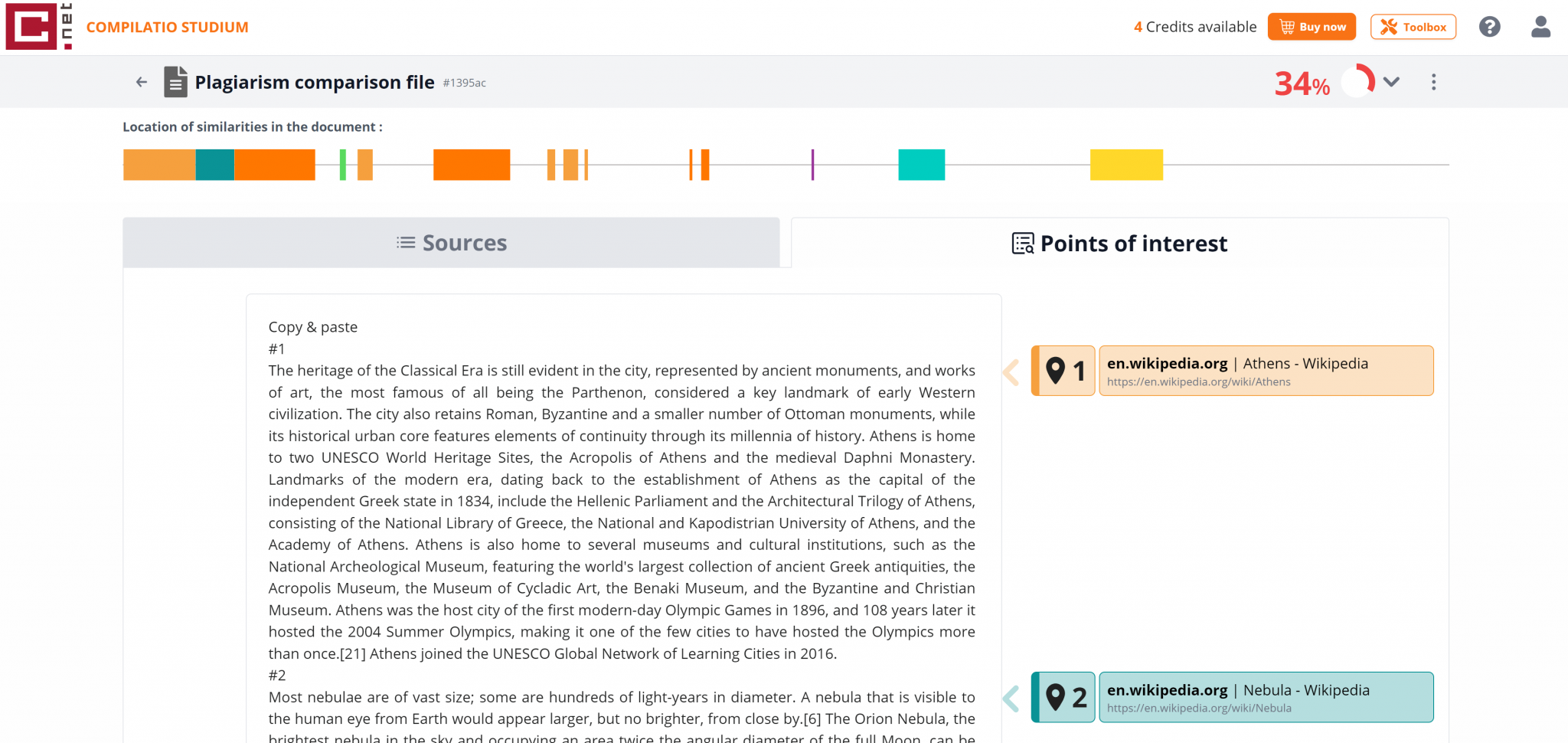Open the help question mark icon
The width and height of the screenshot is (1568, 743).
click(x=1489, y=27)
